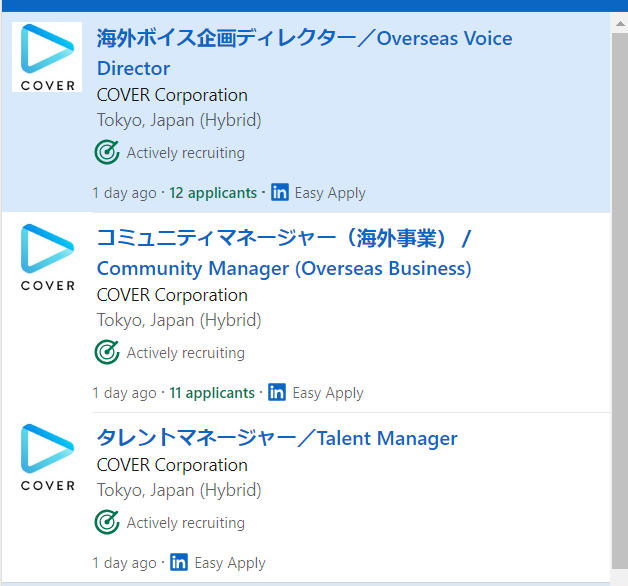The image size is (628, 586).
Task: Click Easy Apply text on Talent Manager job
Action: (230, 563)
